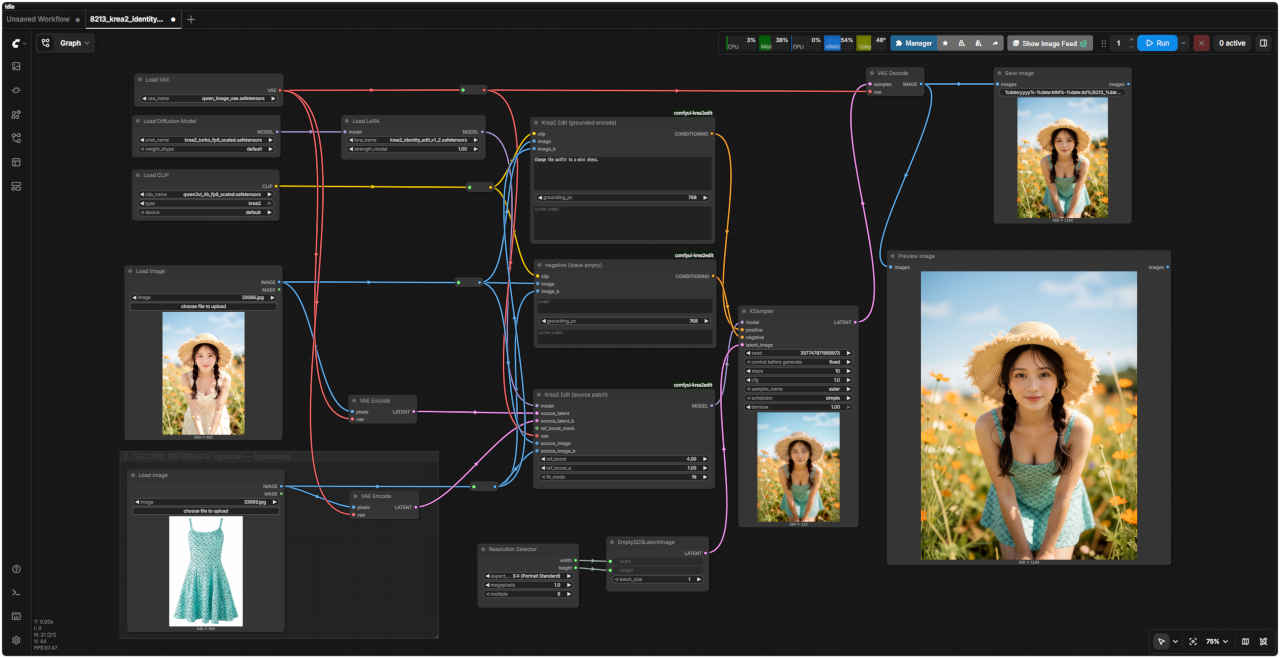1280x658 pixels.
Task: Open the zoom level 75% dropdown
Action: click(1216, 641)
